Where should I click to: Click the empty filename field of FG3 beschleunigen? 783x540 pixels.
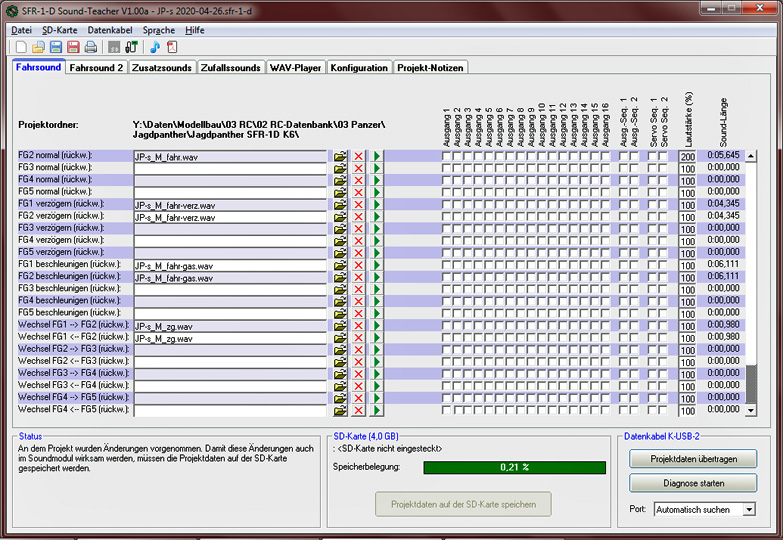[x=230, y=289]
